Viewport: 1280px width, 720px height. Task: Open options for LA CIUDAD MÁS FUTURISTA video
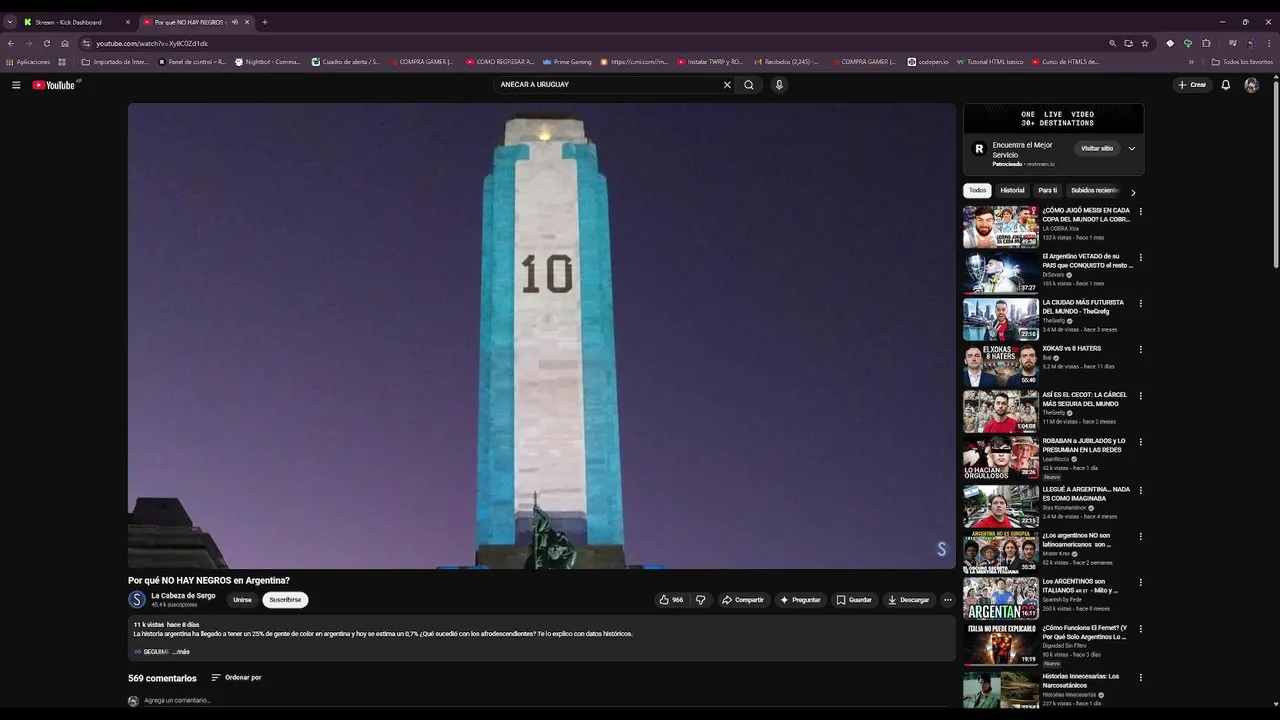pos(1140,304)
